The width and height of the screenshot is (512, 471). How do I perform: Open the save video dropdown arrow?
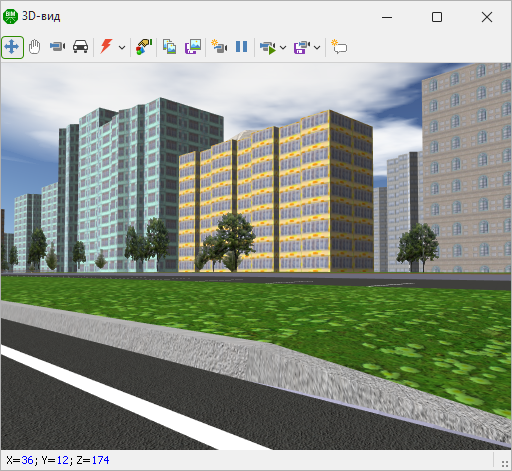[x=317, y=48]
